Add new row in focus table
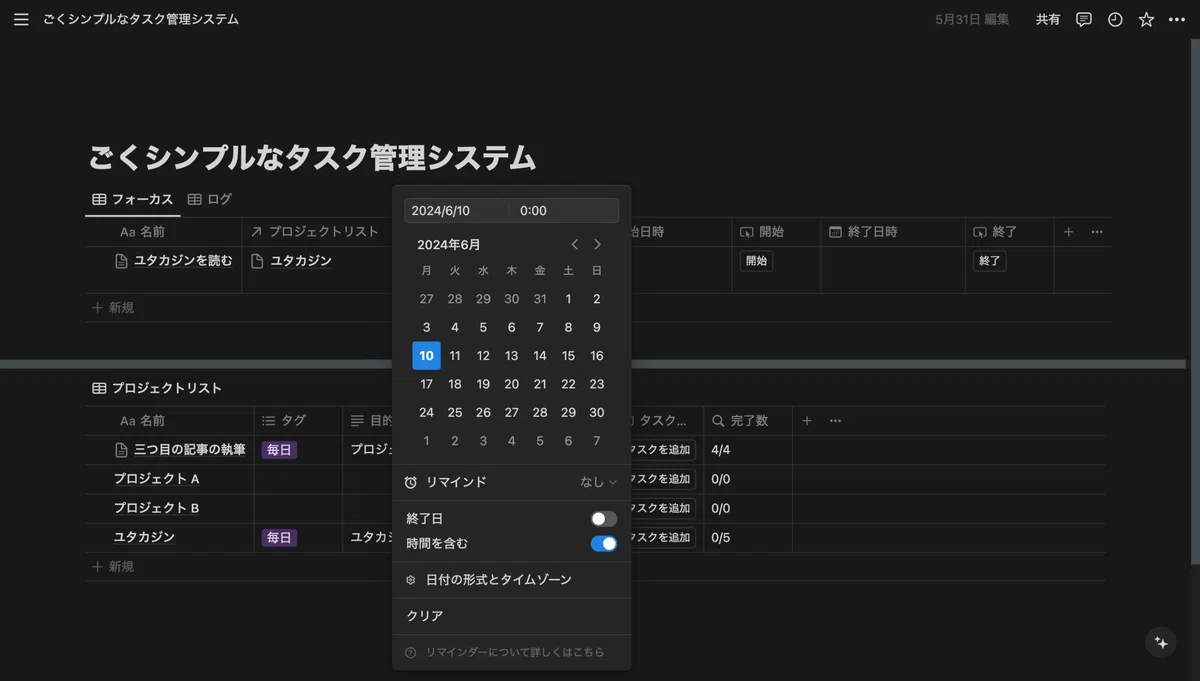This screenshot has width=1200, height=681. [x=113, y=308]
